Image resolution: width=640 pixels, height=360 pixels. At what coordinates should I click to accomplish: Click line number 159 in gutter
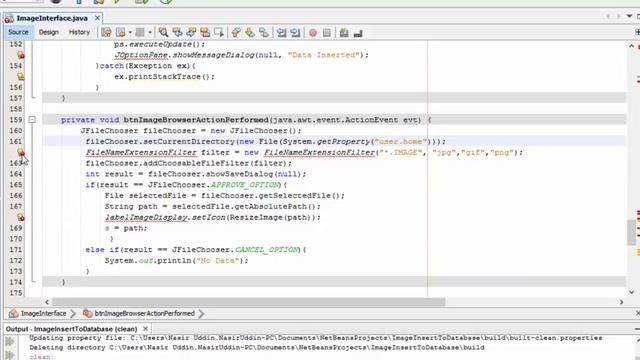tap(16, 120)
